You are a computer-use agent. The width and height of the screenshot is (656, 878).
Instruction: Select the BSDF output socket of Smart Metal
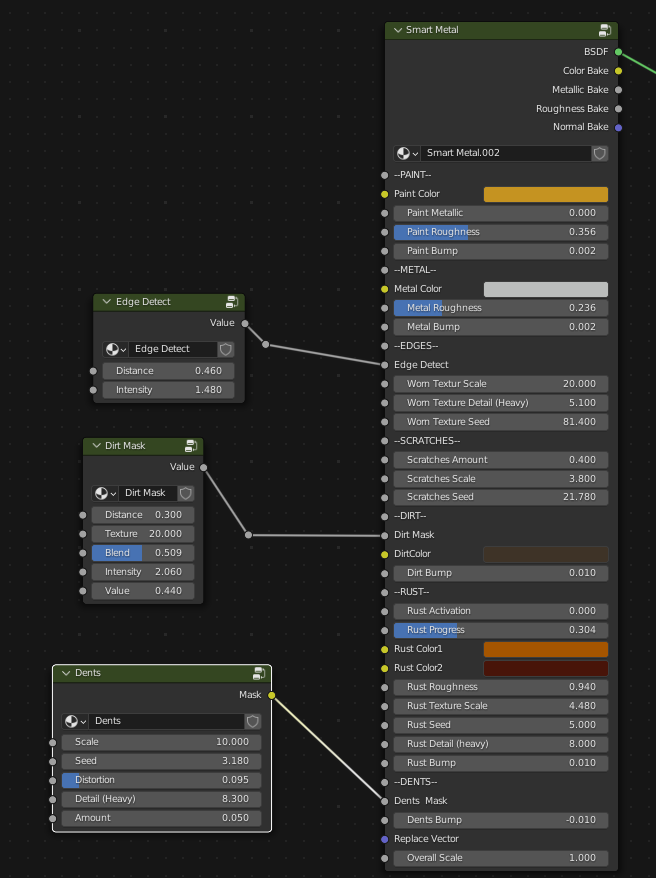pos(619,51)
